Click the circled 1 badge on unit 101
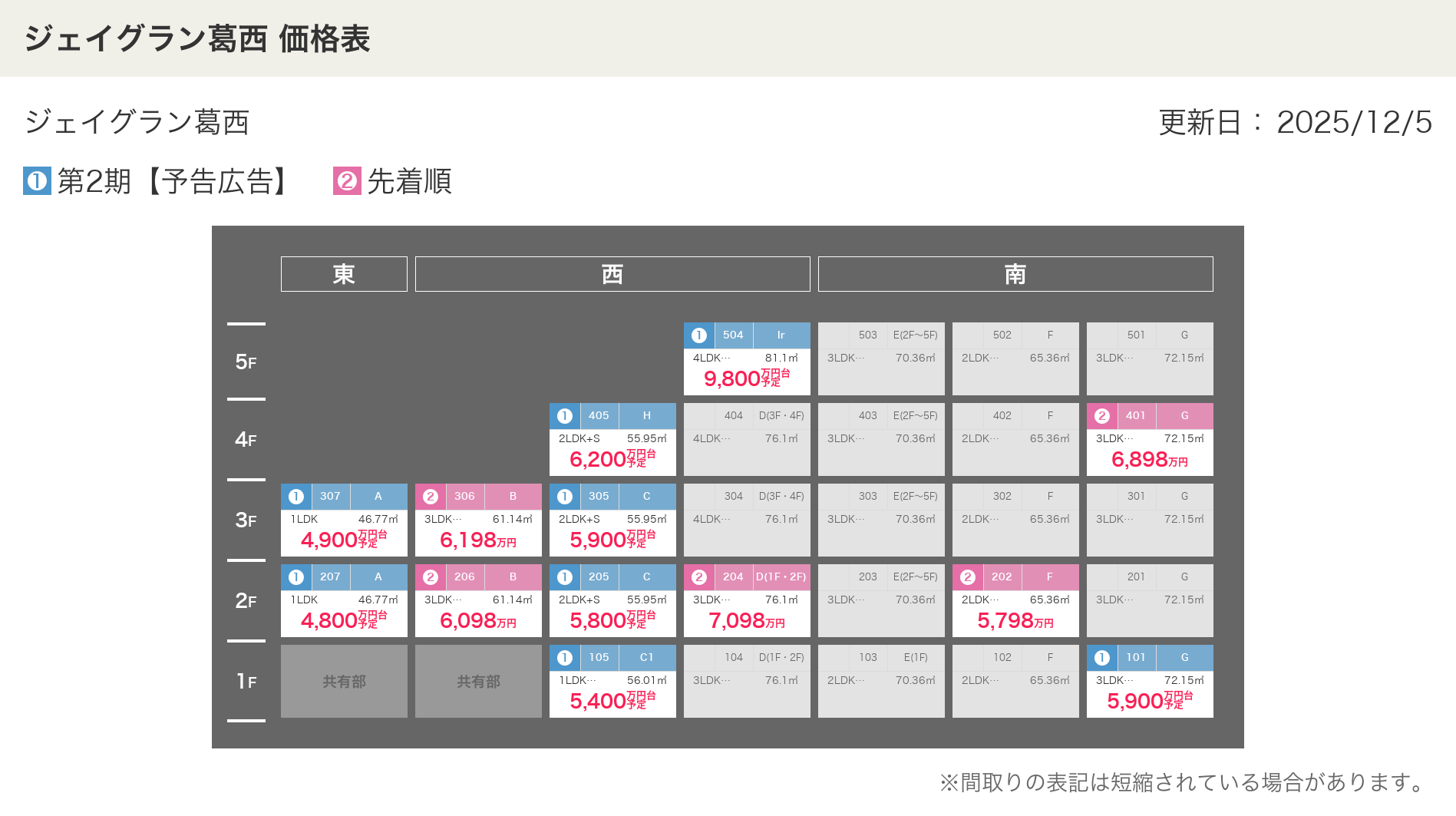The image size is (1456, 816). [1101, 658]
